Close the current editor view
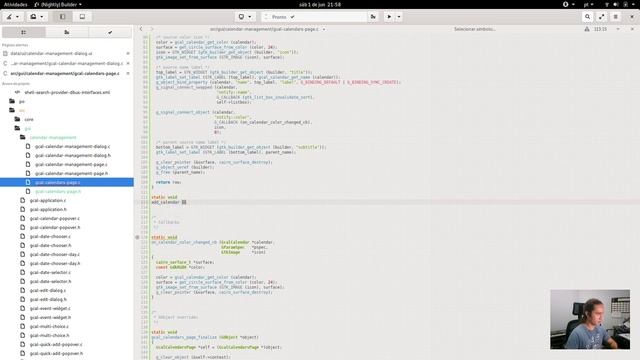The width and height of the screenshot is (640, 360). 632,29
